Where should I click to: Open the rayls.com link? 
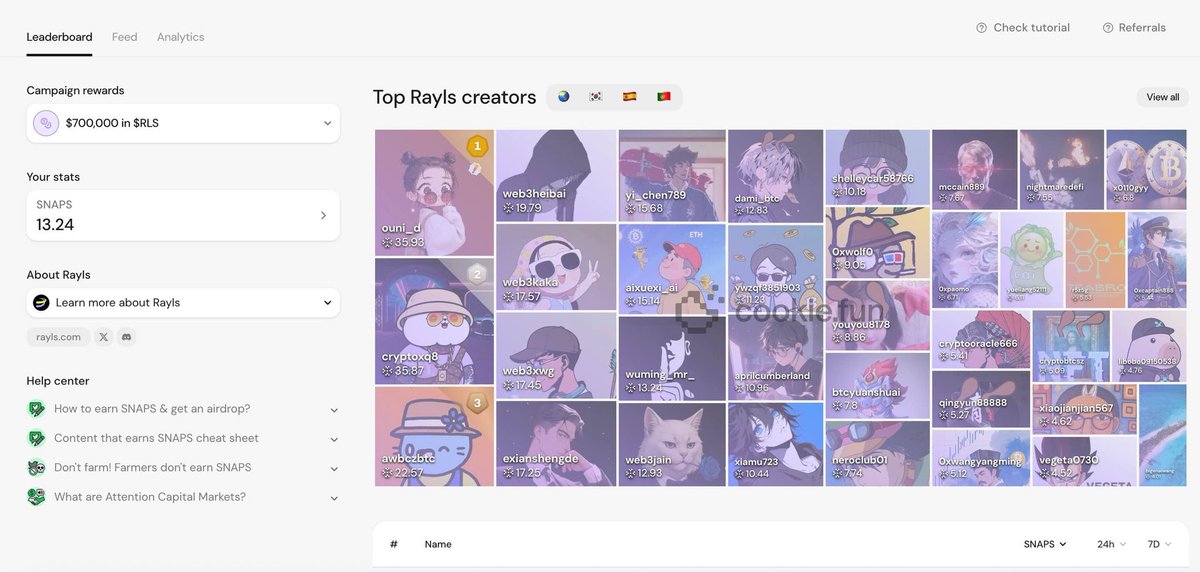(x=58, y=337)
